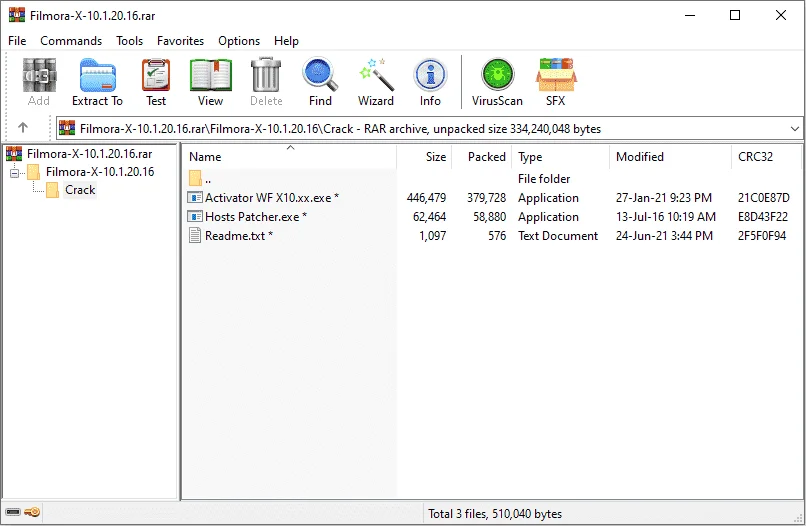
Task: Click size value 446,479
Action: [426, 197]
